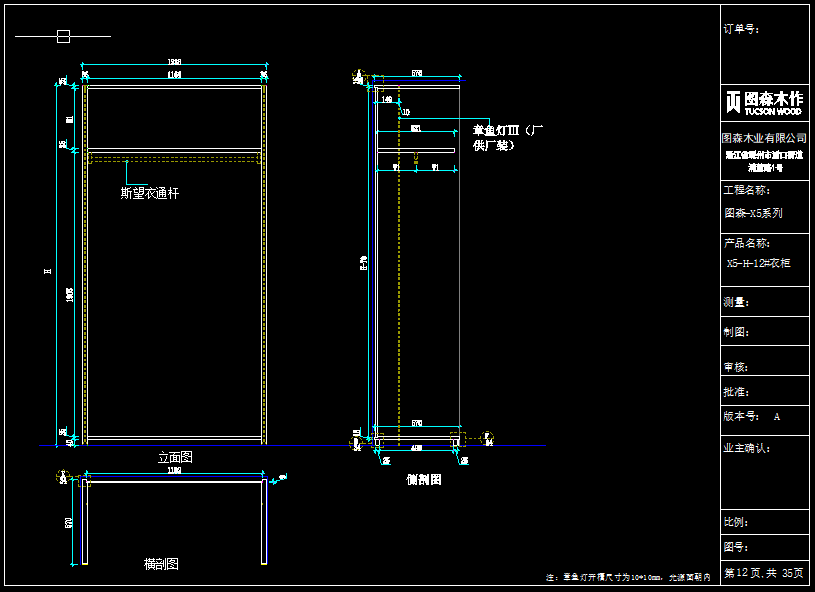Viewport: 815px width, 592px height.
Task: Click the 图森木业有限公司 company name
Action: [x=764, y=138]
